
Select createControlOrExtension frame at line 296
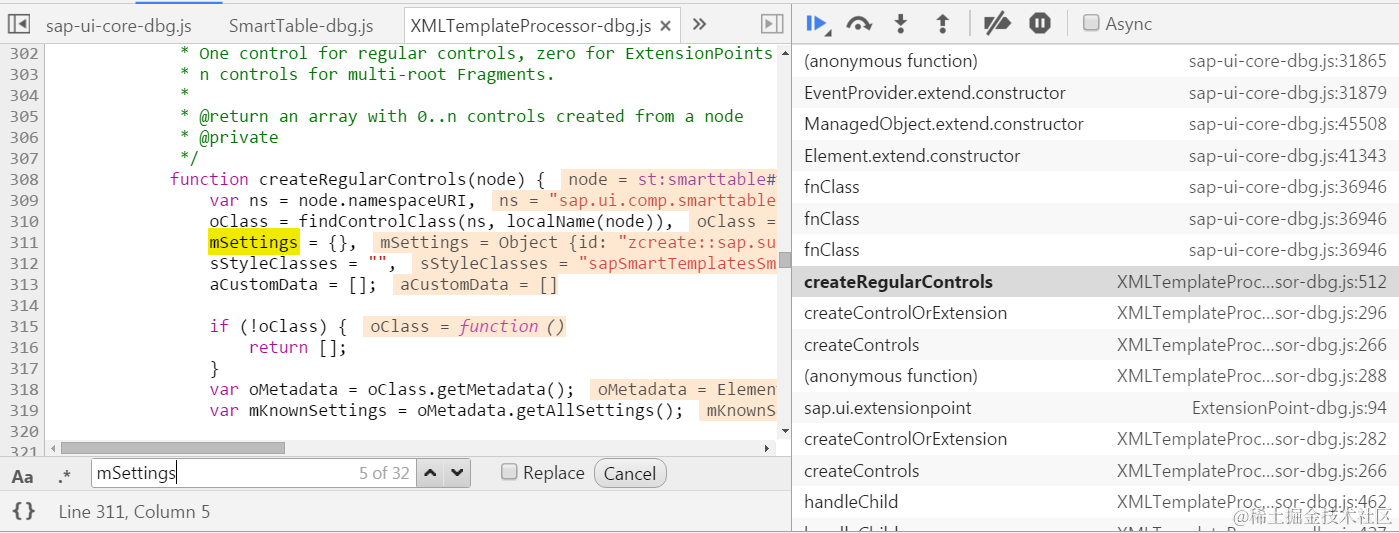[x=1095, y=313]
